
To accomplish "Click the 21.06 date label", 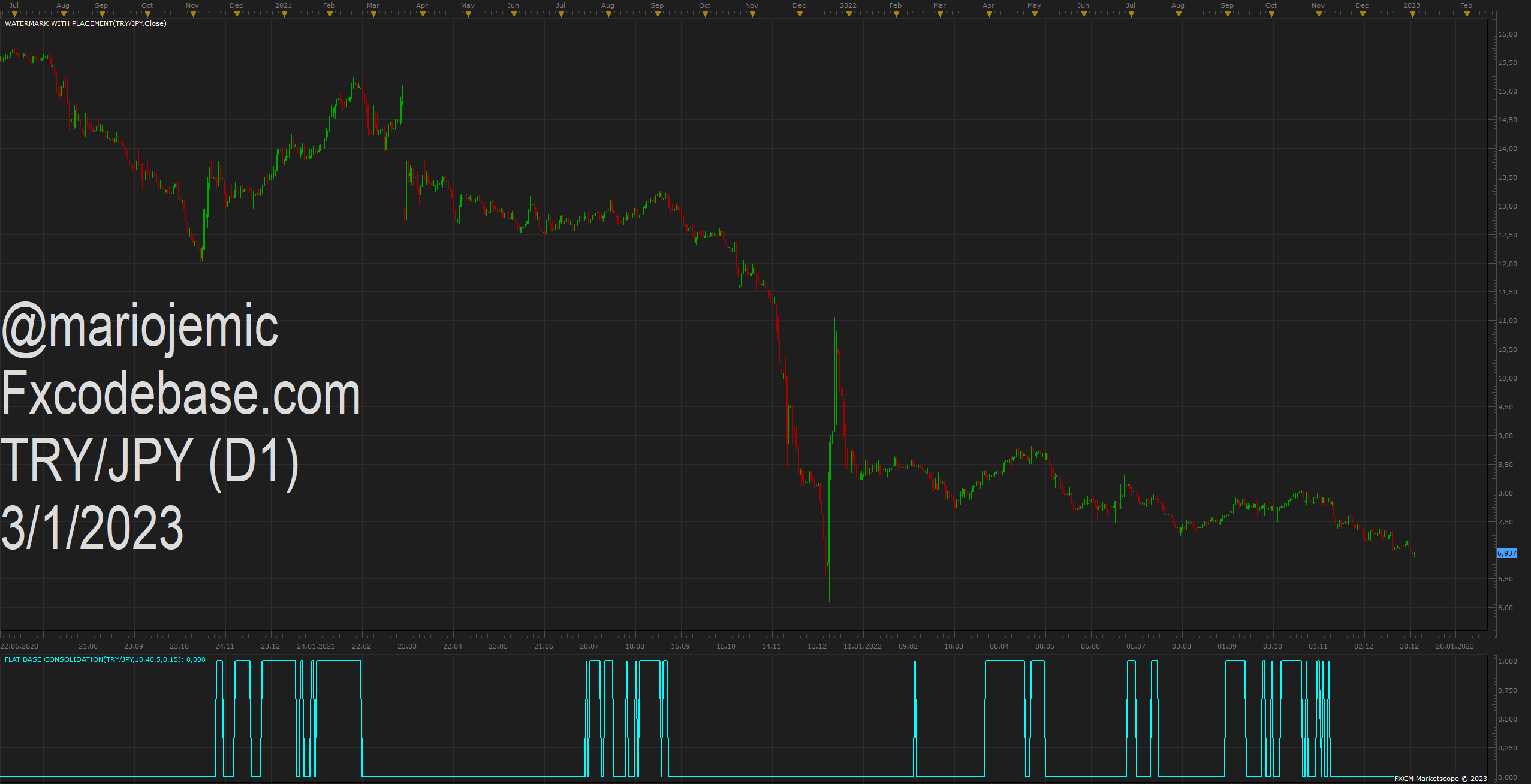I will [544, 646].
